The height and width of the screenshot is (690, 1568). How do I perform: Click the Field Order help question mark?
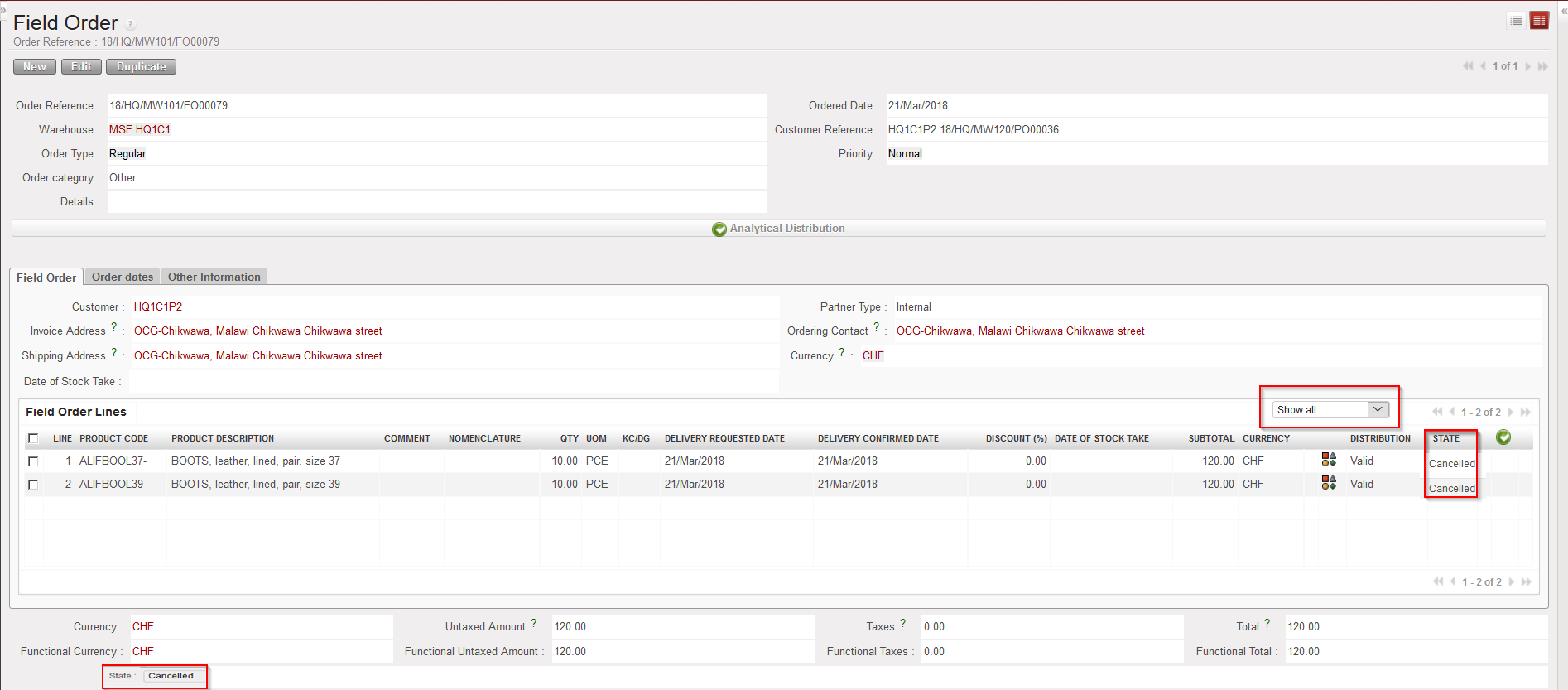(x=130, y=25)
